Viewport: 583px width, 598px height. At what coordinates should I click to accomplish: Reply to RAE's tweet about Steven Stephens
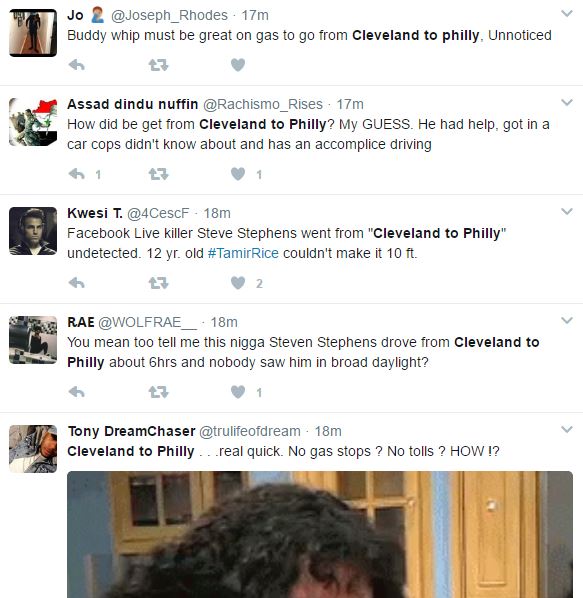coord(77,392)
